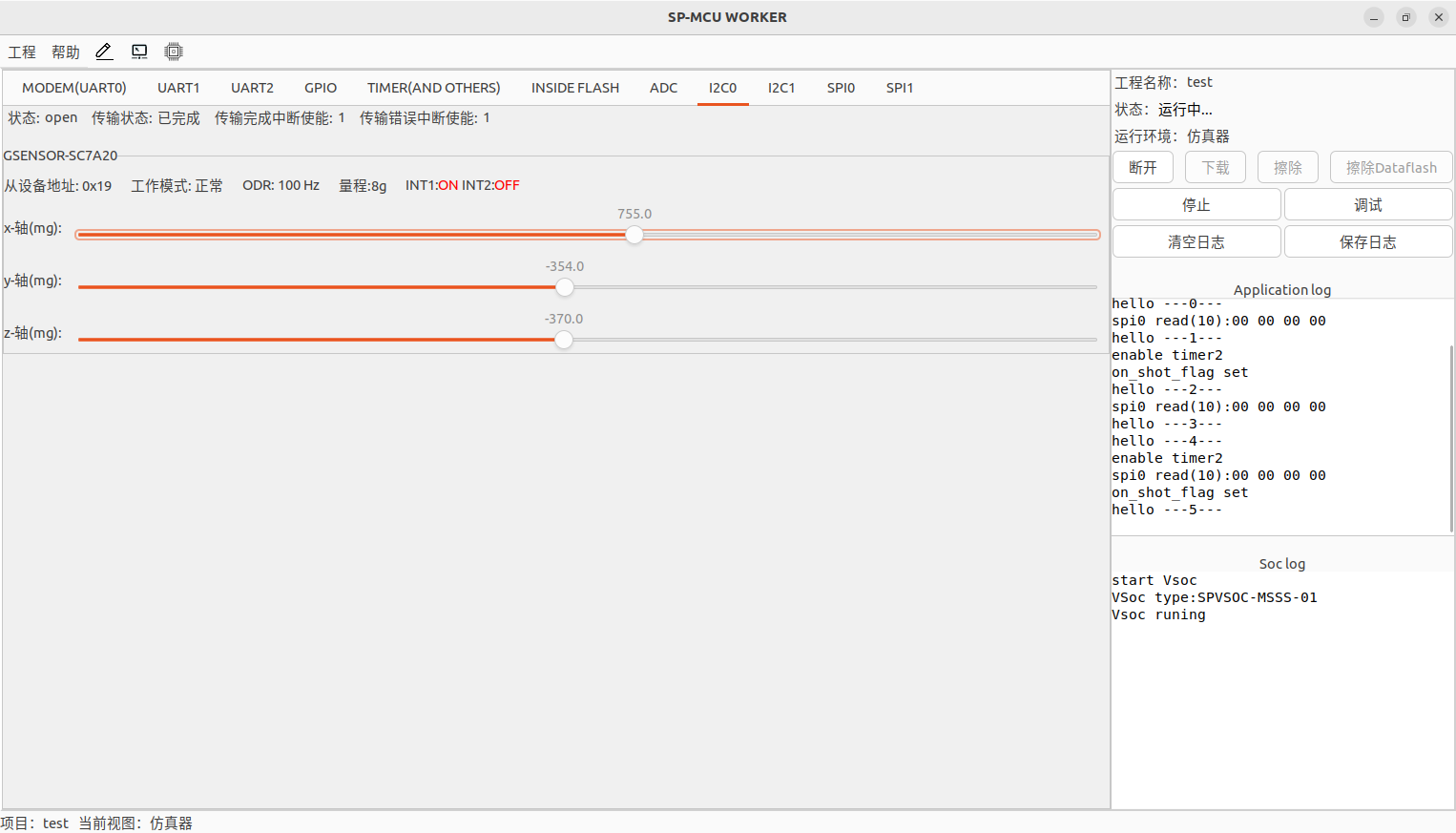This screenshot has height=833, width=1456.
Task: Clear the log with 清空日志
Action: pos(1196,242)
